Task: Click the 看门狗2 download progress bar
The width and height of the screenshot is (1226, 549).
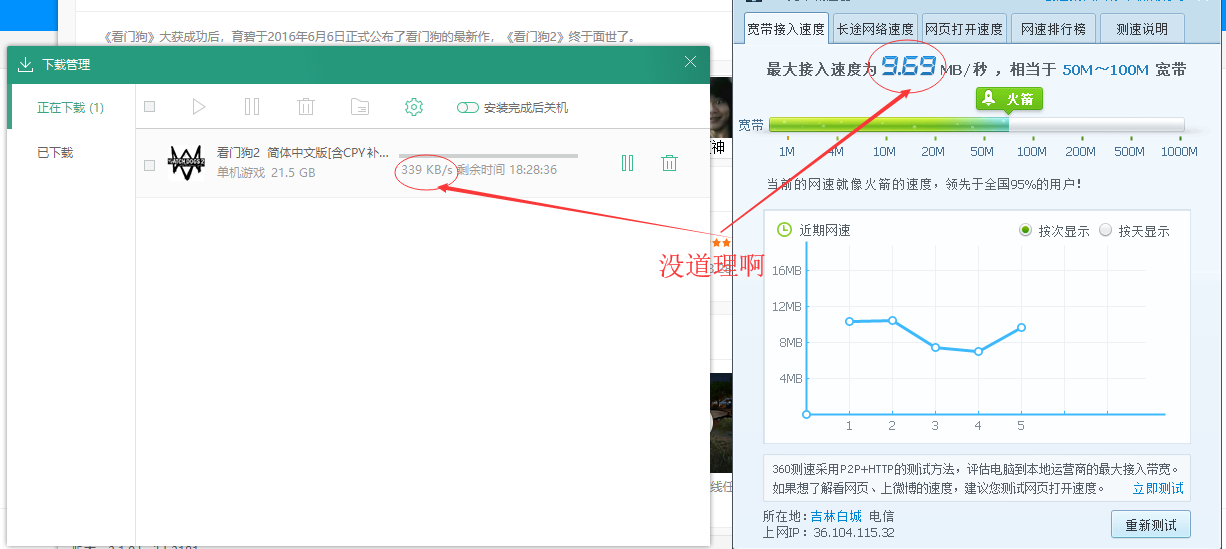Action: coord(488,156)
